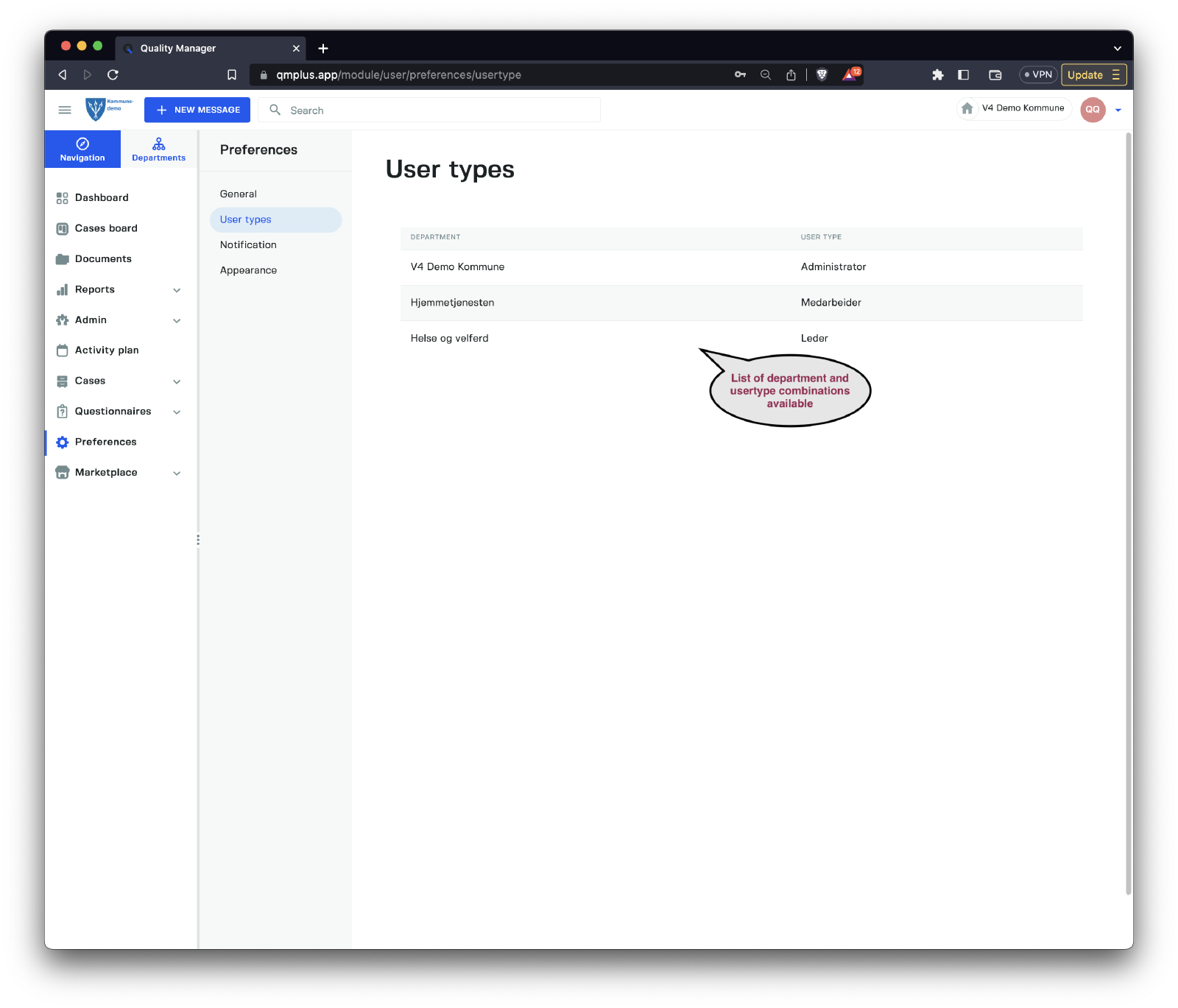Expand the Admin section chevron
Screen dimensions: 1178x1008
coord(177,320)
